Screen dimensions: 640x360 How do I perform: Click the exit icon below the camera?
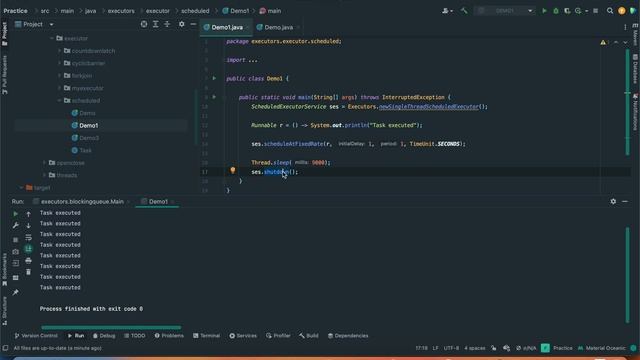(x=16, y=264)
